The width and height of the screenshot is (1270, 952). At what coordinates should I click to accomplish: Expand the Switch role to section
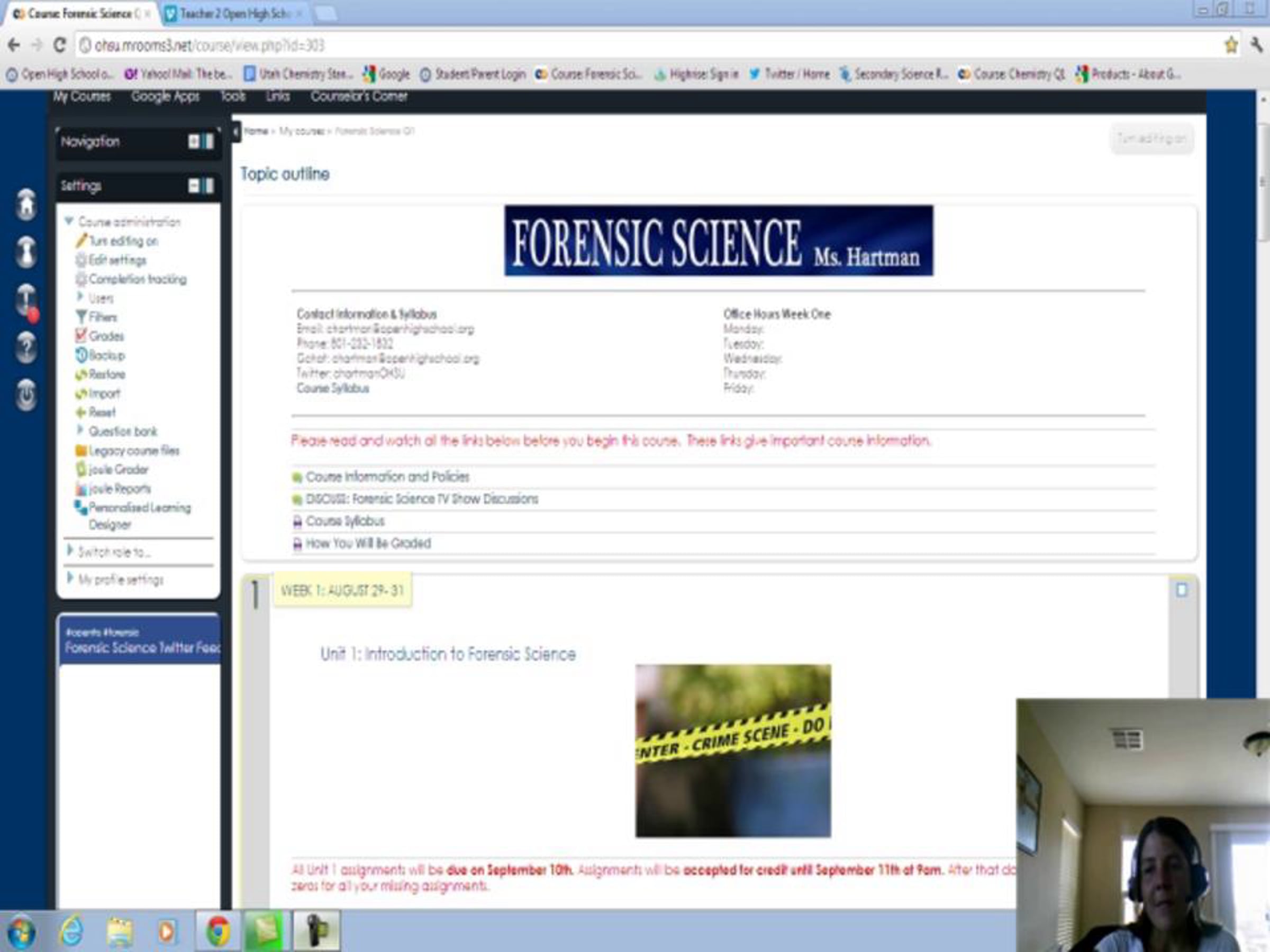(70, 551)
